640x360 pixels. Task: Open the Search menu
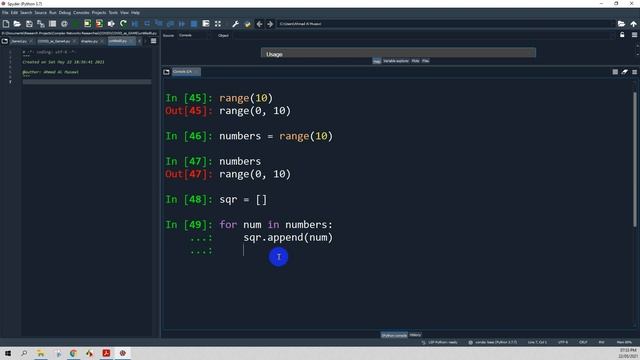coord(26,13)
